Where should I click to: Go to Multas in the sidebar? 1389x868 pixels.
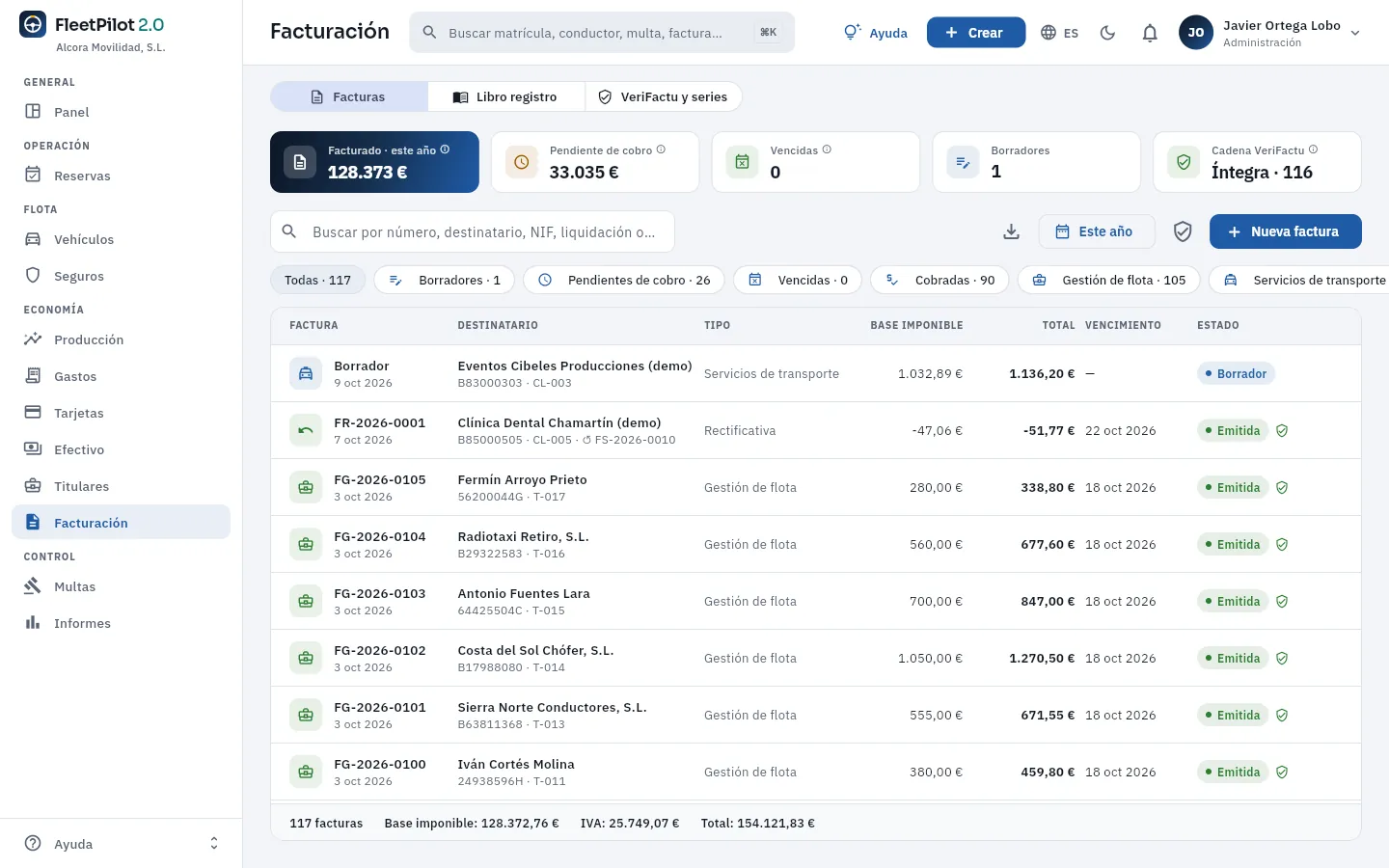[x=122, y=586]
